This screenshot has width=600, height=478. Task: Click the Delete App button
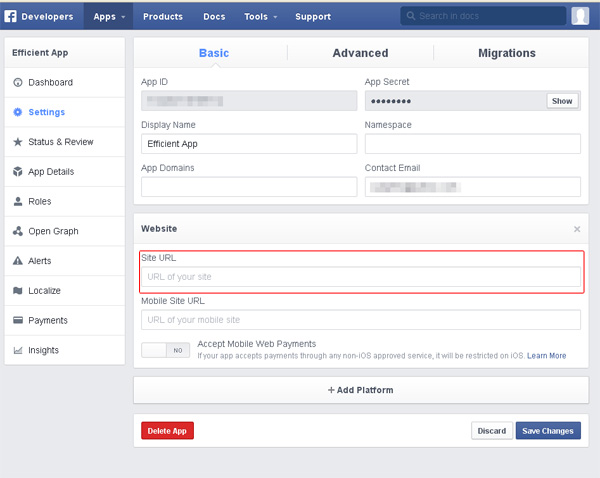point(167,431)
